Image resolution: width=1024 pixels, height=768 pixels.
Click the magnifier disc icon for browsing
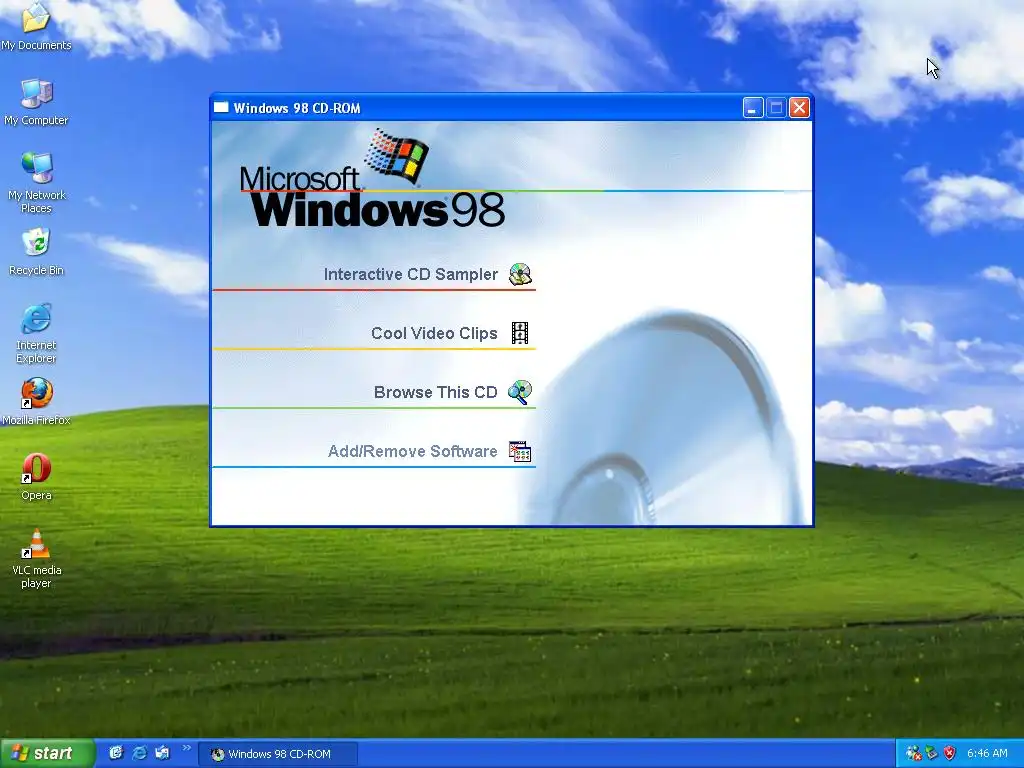point(520,392)
